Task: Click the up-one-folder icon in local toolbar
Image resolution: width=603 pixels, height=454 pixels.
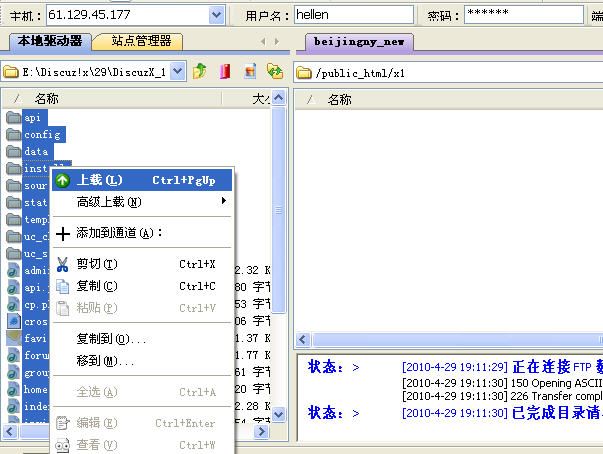Action: point(200,72)
